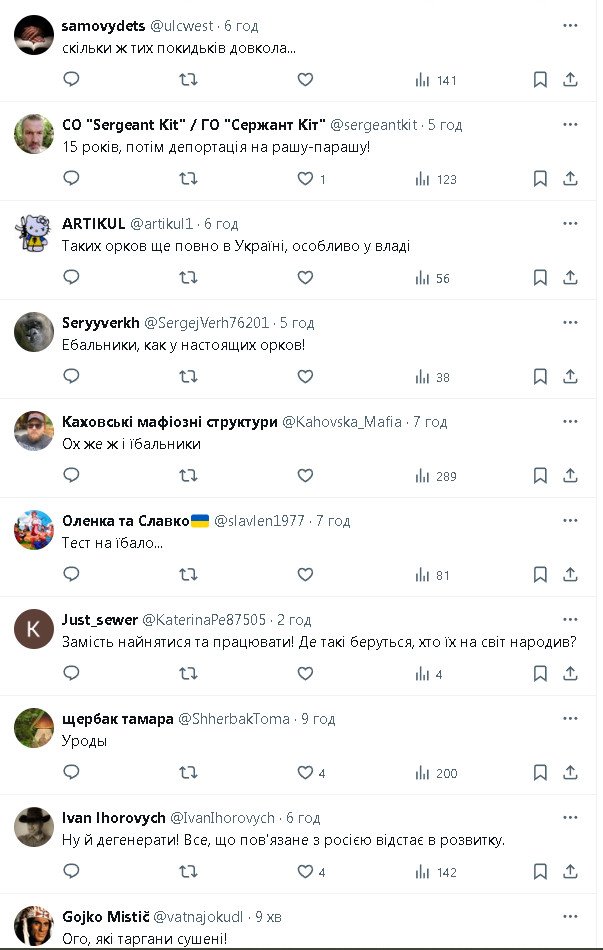Repost щербак тамара's comment

point(187,773)
